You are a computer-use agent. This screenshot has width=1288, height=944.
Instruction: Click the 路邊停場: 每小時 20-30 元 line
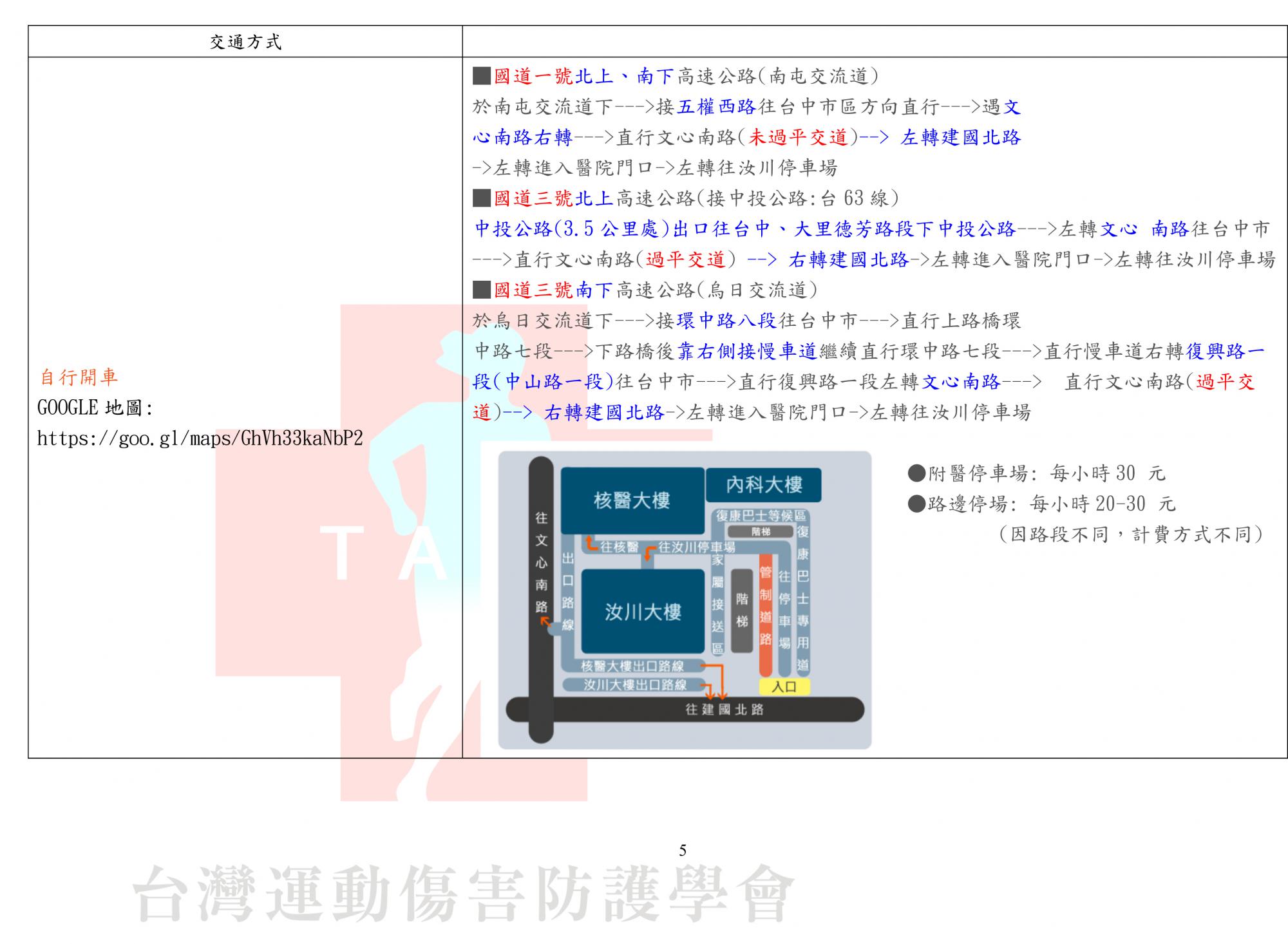click(x=1041, y=504)
